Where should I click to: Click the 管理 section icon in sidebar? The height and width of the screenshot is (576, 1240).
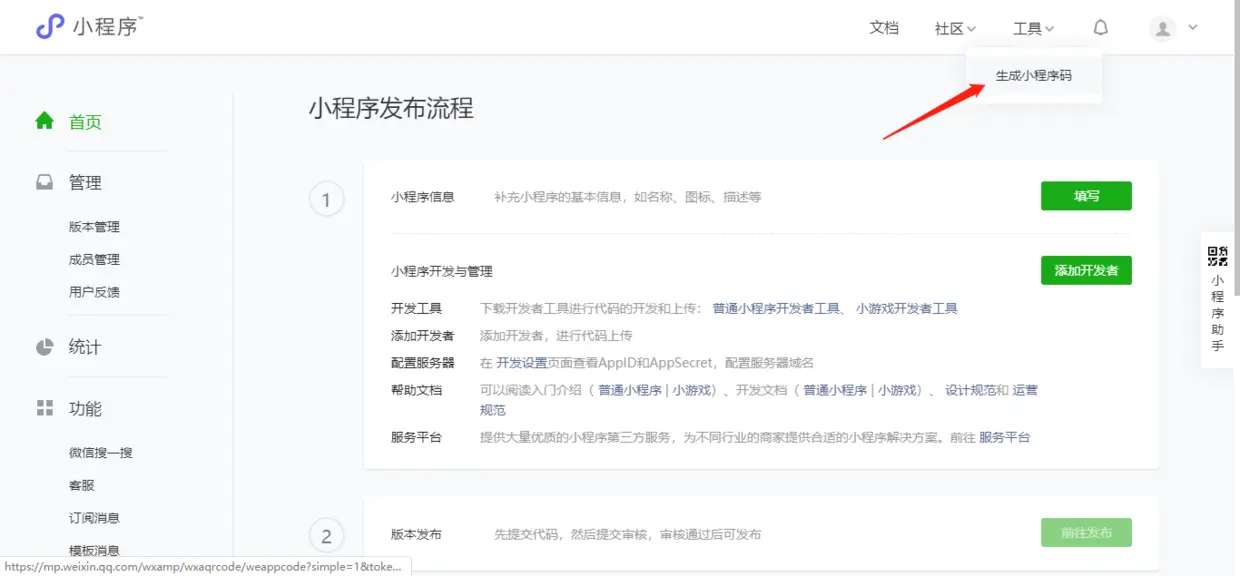coord(44,182)
